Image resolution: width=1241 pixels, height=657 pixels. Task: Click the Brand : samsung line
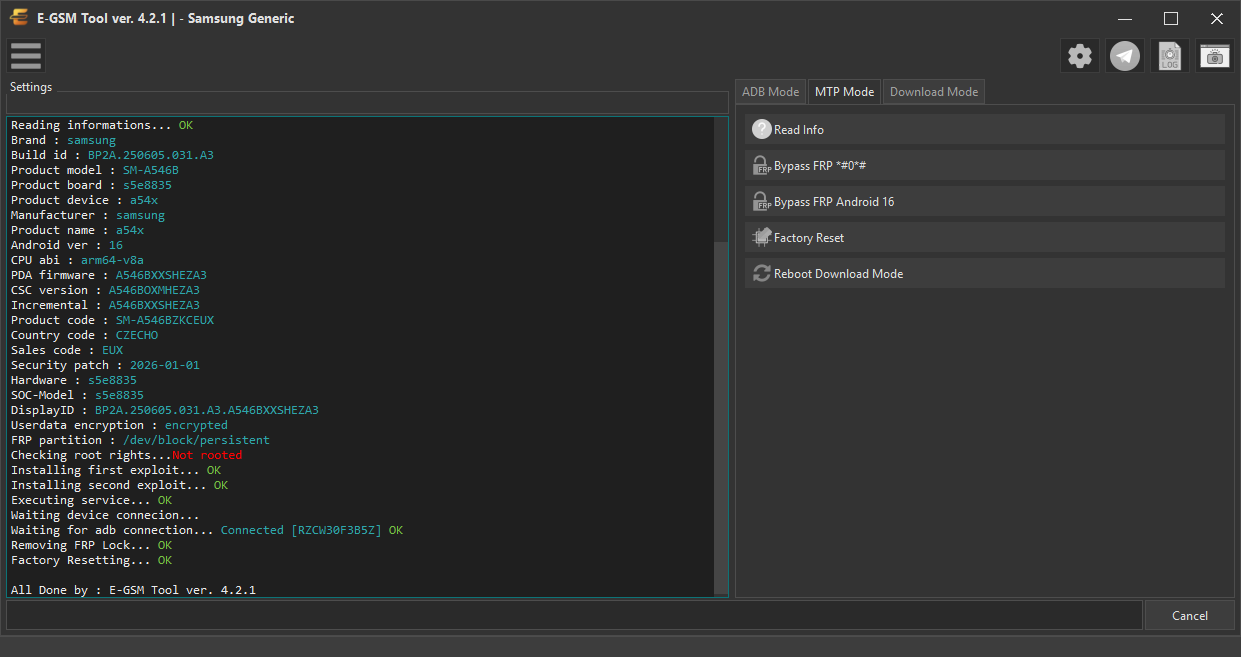click(63, 140)
